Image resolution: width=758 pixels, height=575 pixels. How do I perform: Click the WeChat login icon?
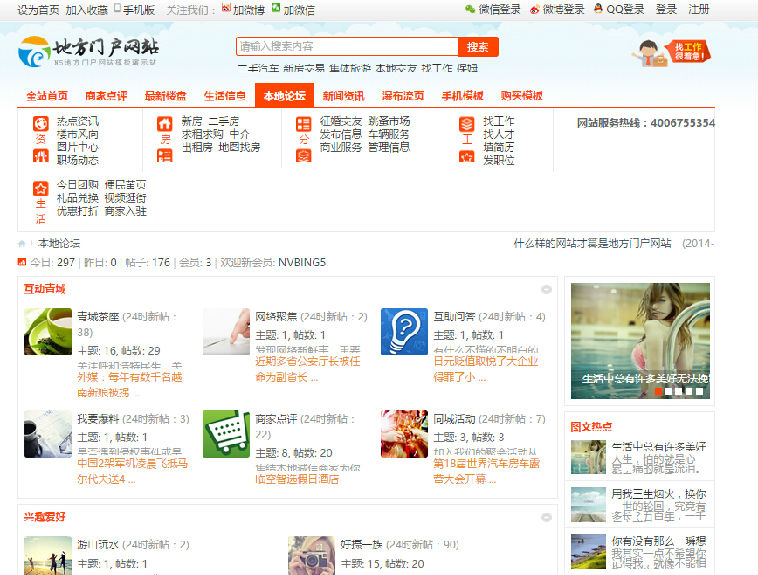point(470,9)
